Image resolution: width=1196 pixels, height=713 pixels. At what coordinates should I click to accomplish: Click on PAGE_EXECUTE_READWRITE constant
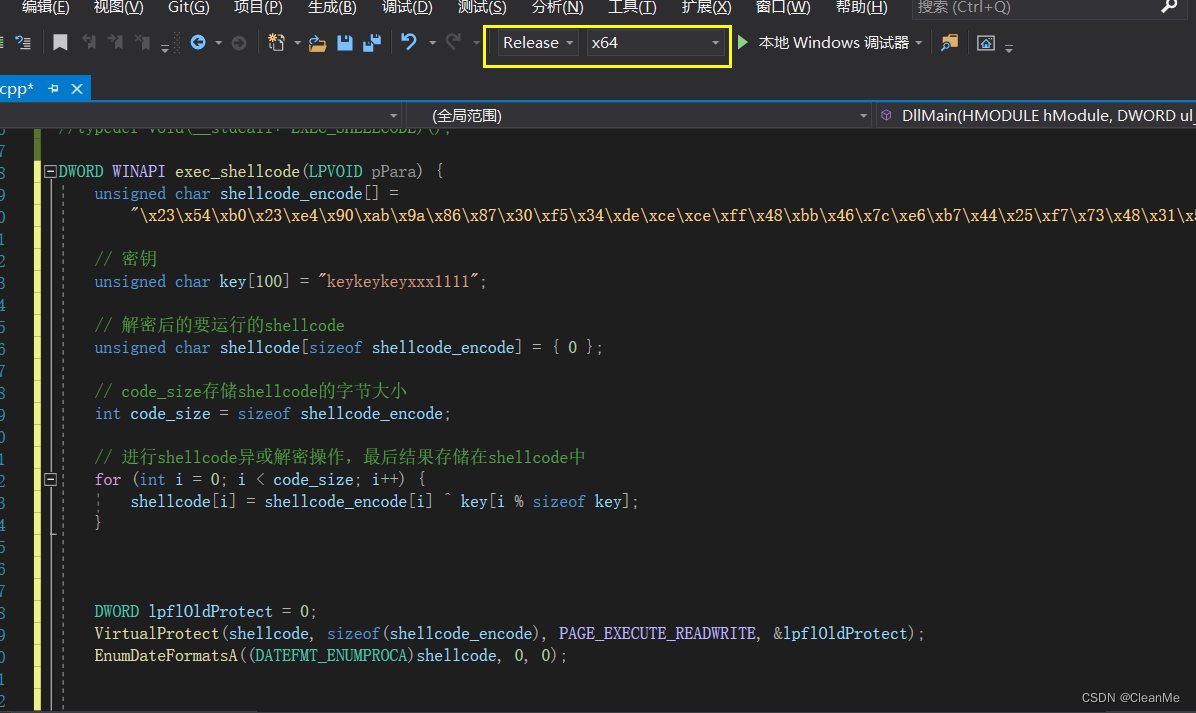pos(657,634)
